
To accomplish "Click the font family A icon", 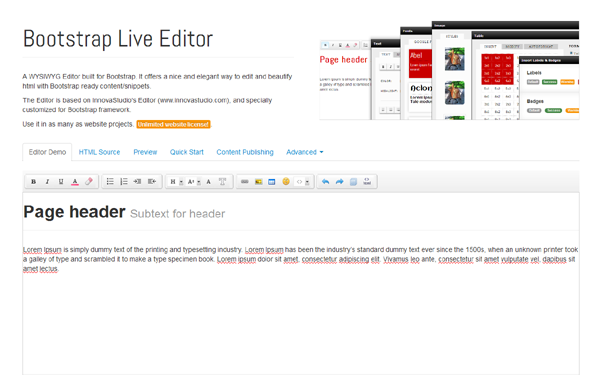I will (209, 182).
